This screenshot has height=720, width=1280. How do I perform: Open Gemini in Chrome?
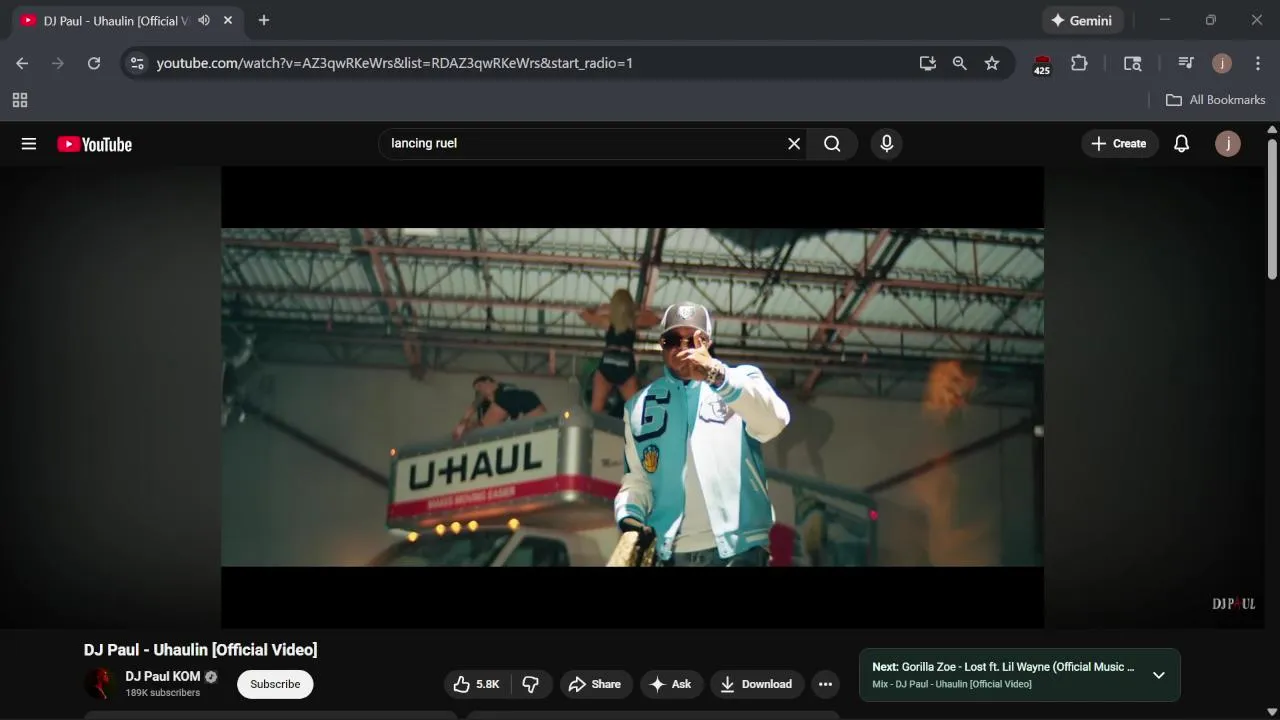(x=1082, y=20)
